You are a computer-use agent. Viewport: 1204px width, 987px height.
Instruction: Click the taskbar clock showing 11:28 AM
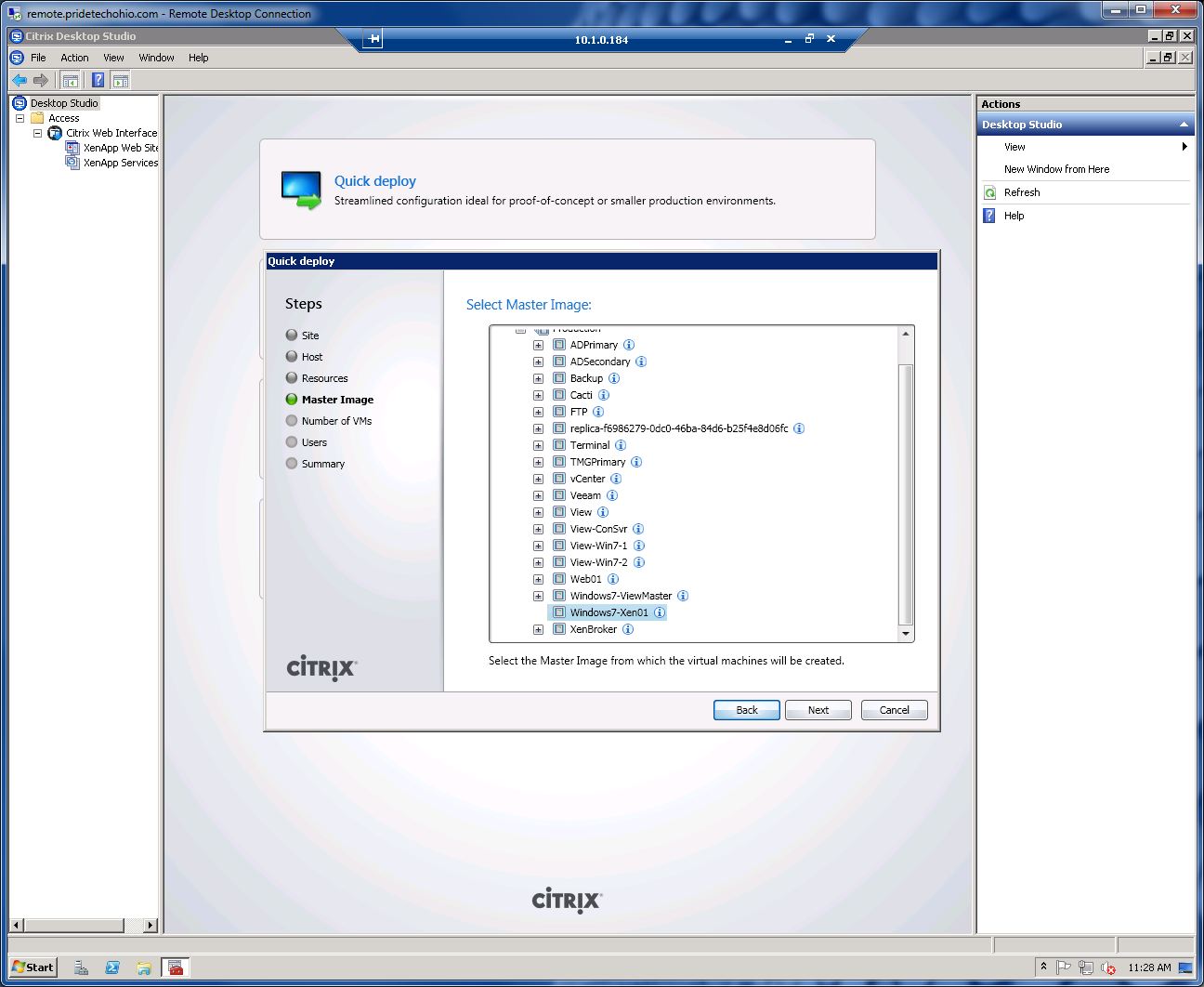1149,967
